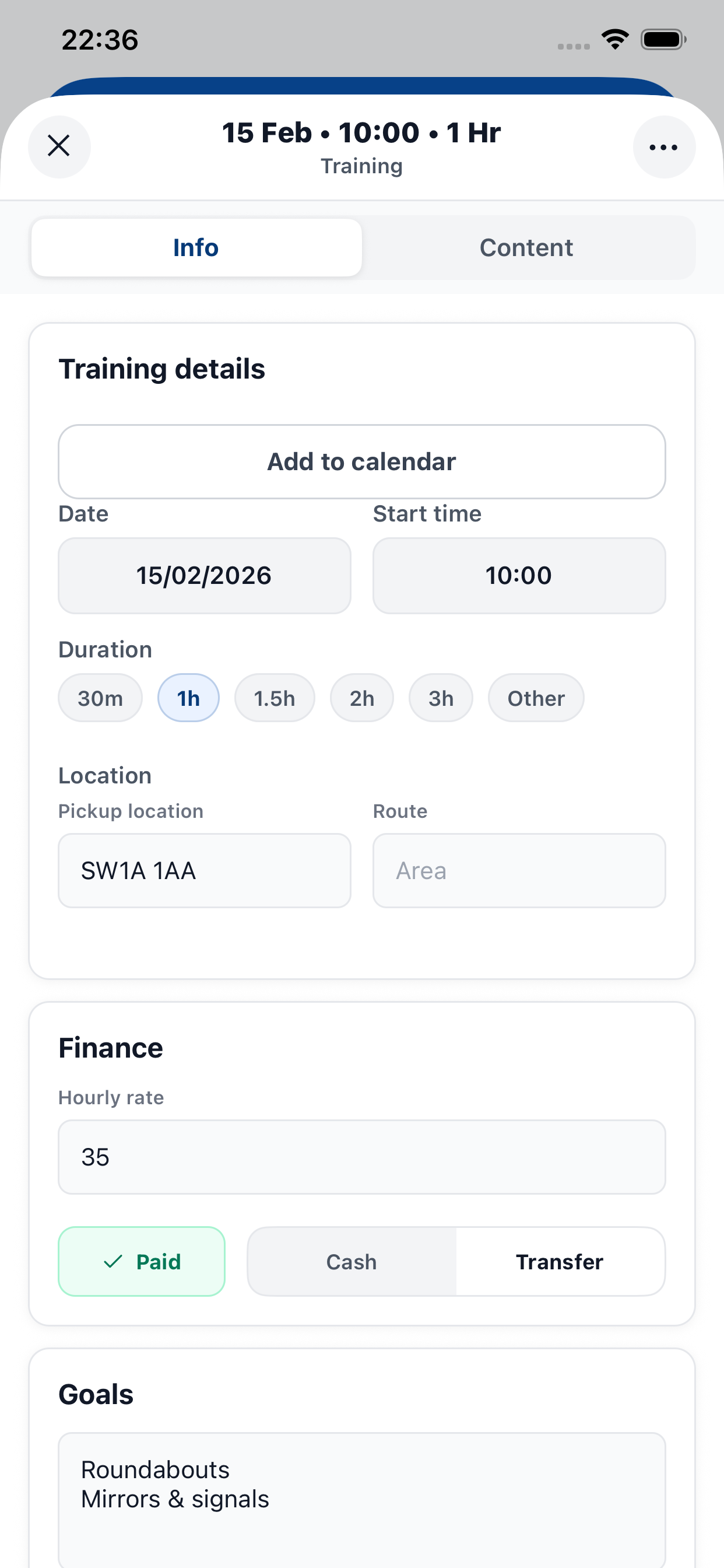This screenshot has height=1568, width=724.
Task: Tap the battery indicator icon
Action: pos(663,40)
